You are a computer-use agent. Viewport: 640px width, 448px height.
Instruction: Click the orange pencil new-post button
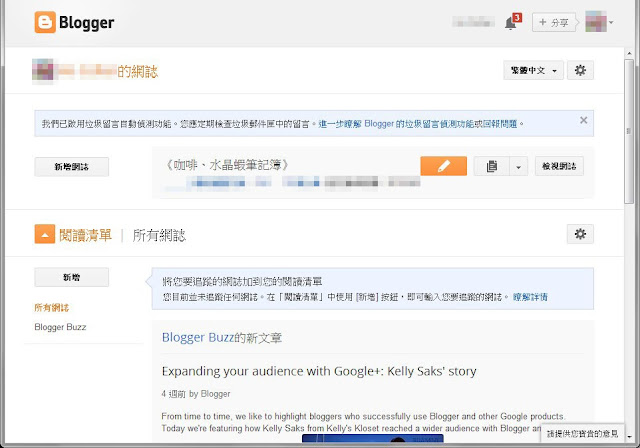pyautogui.click(x=443, y=166)
